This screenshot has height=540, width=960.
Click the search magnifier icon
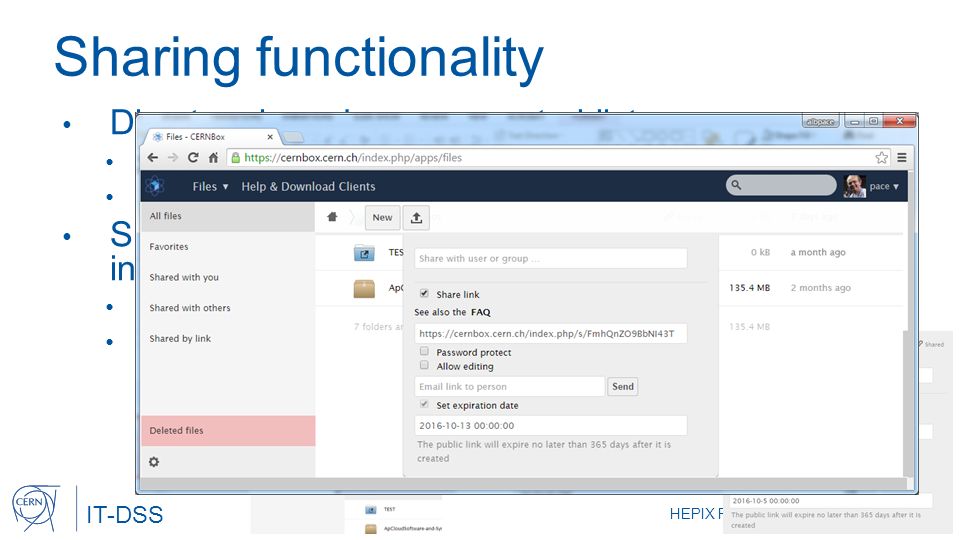tap(736, 185)
